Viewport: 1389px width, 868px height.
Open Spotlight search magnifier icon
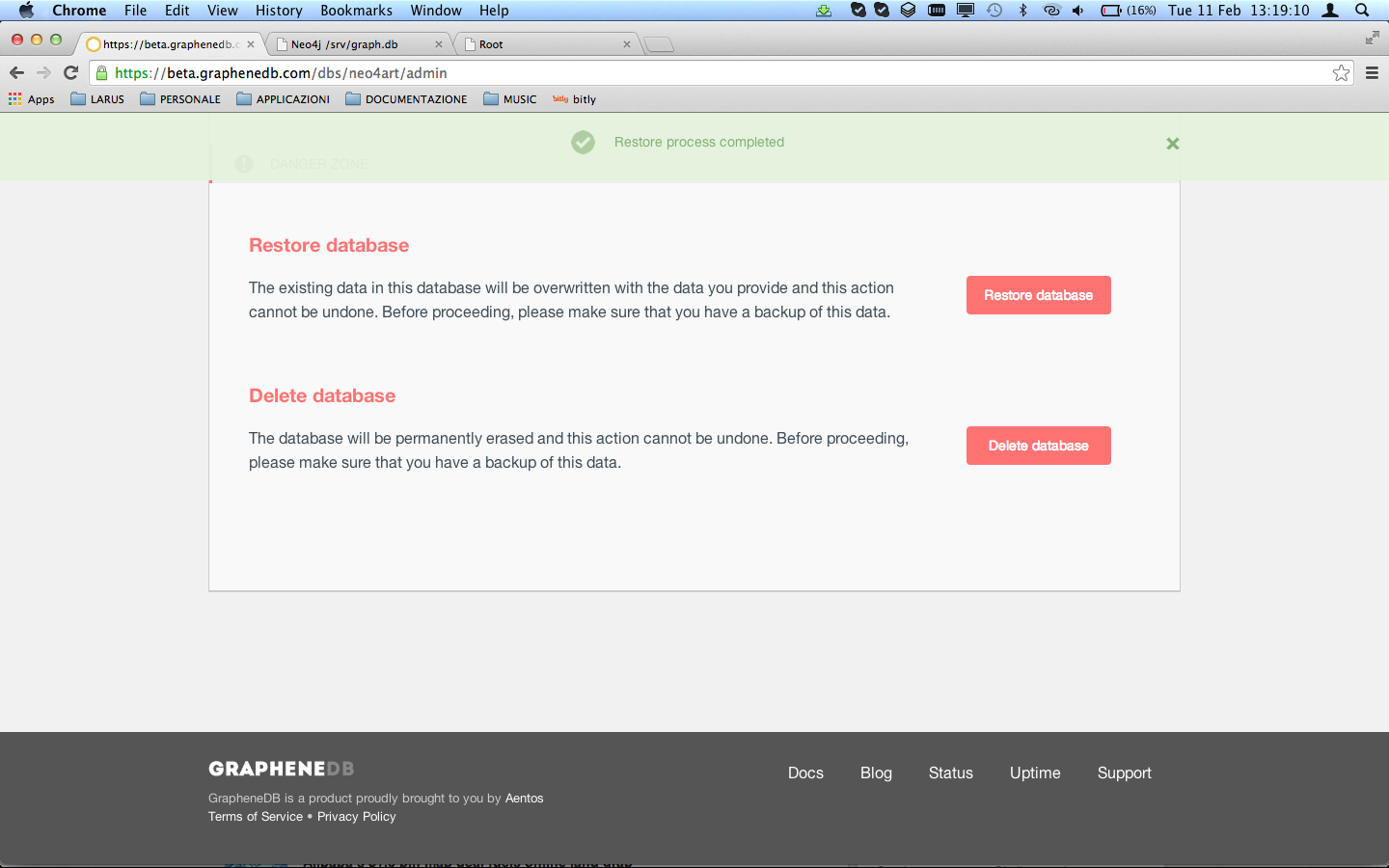click(1362, 11)
